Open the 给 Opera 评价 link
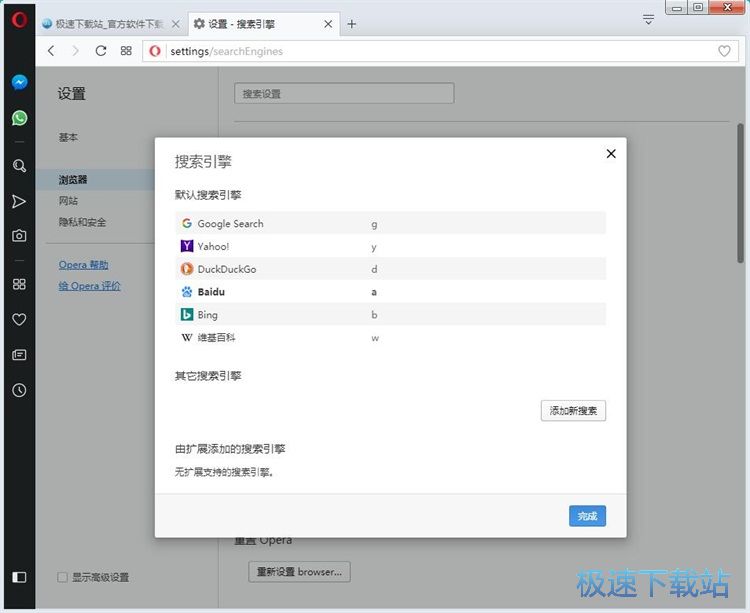750x613 pixels. [x=89, y=286]
